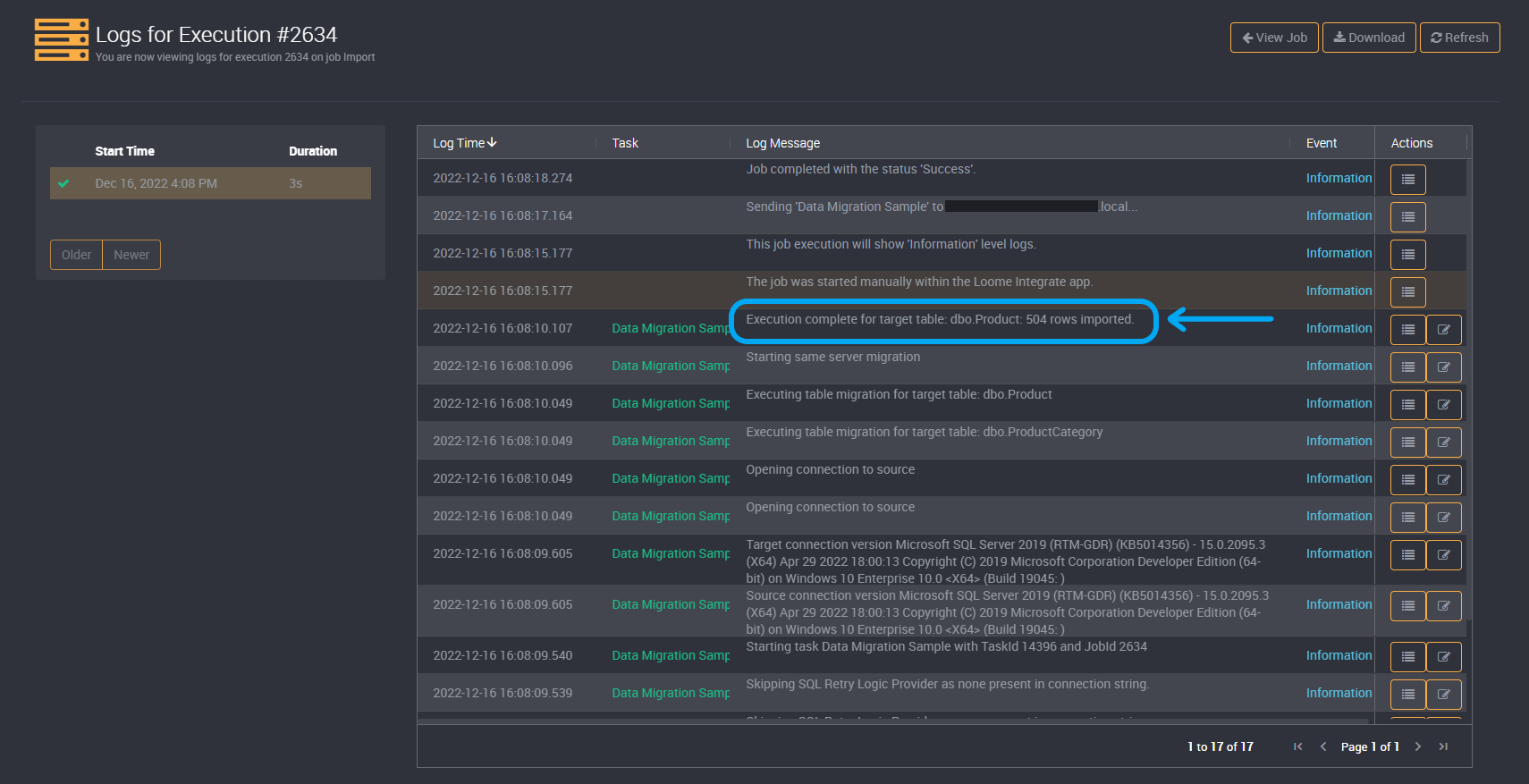1529x784 pixels.
Task: Click the Log Message column header
Action: pos(783,143)
